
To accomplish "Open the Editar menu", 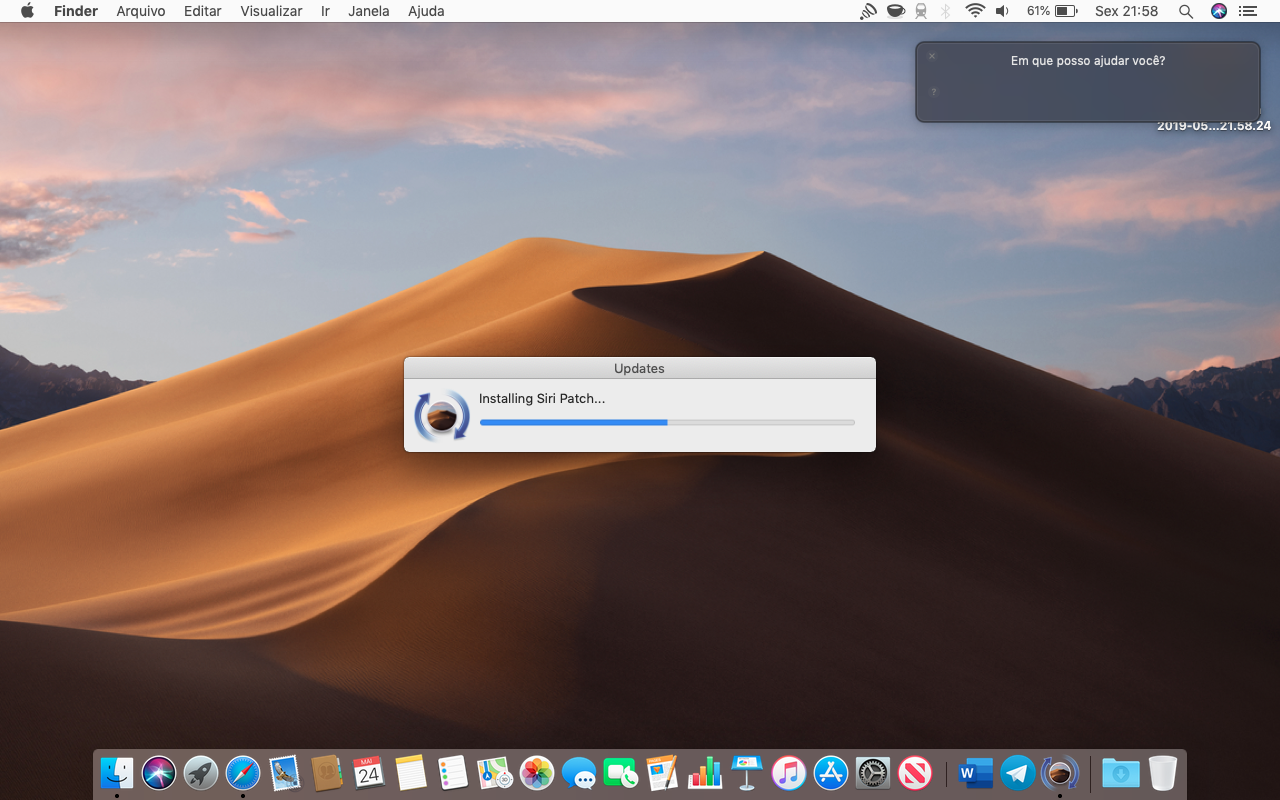I will 202,11.
